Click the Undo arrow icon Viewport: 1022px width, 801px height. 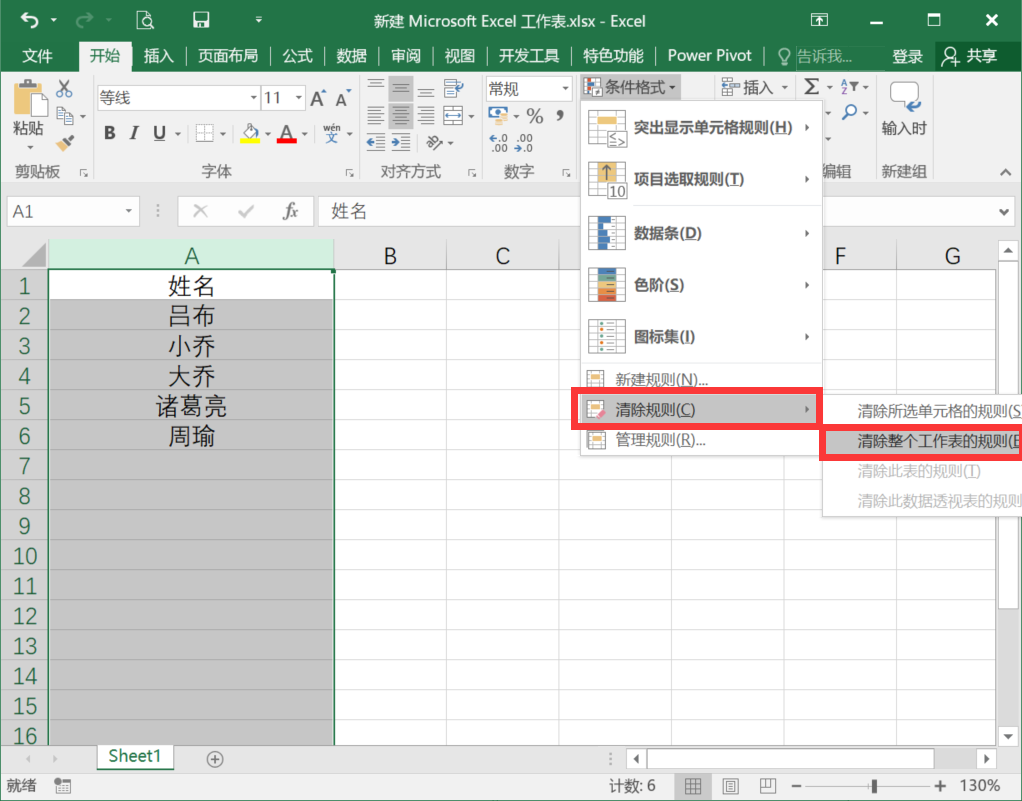pos(29,20)
